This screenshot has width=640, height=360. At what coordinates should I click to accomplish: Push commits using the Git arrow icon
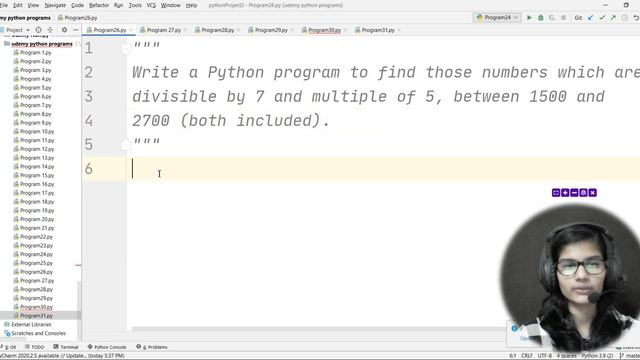click(613, 18)
